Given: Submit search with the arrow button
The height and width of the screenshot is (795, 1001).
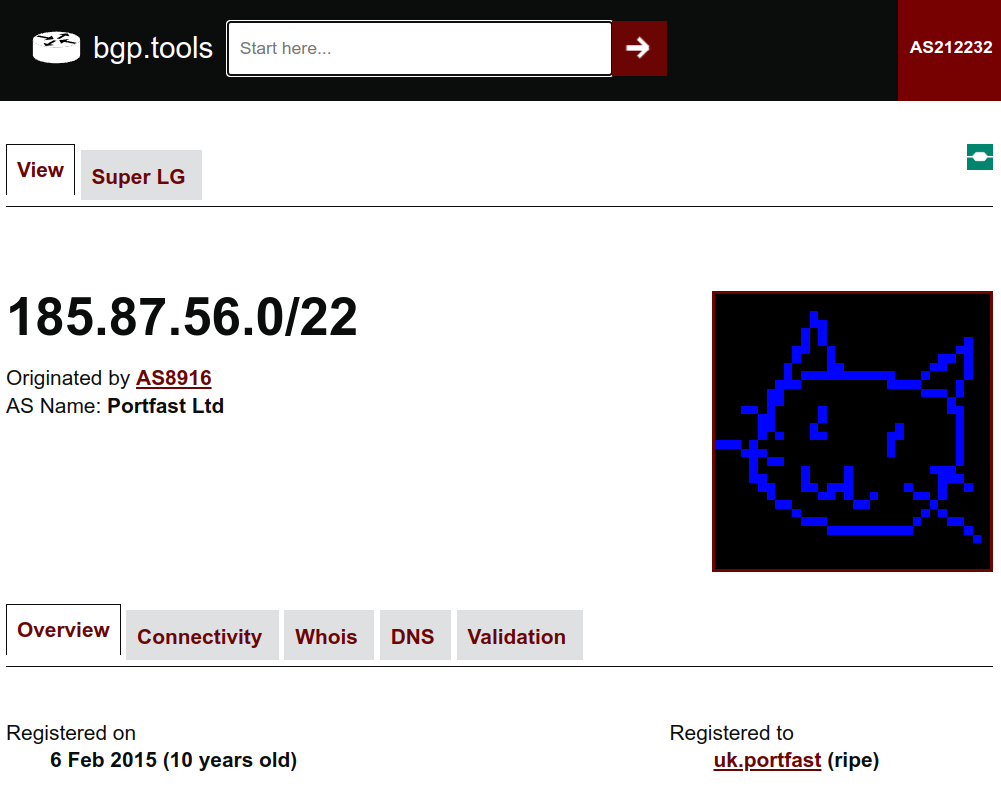Looking at the screenshot, I should (x=639, y=49).
